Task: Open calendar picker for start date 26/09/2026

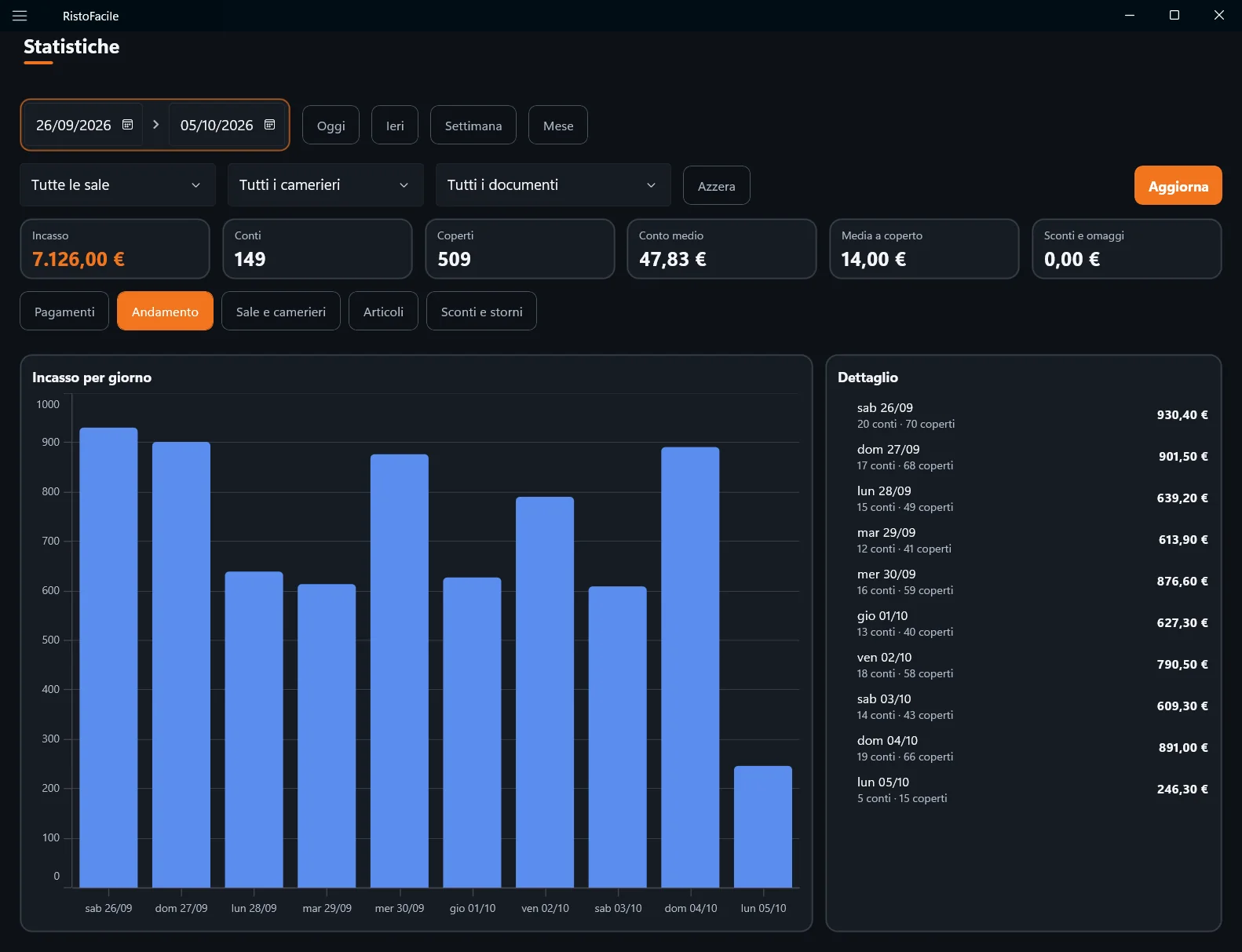Action: click(x=127, y=125)
